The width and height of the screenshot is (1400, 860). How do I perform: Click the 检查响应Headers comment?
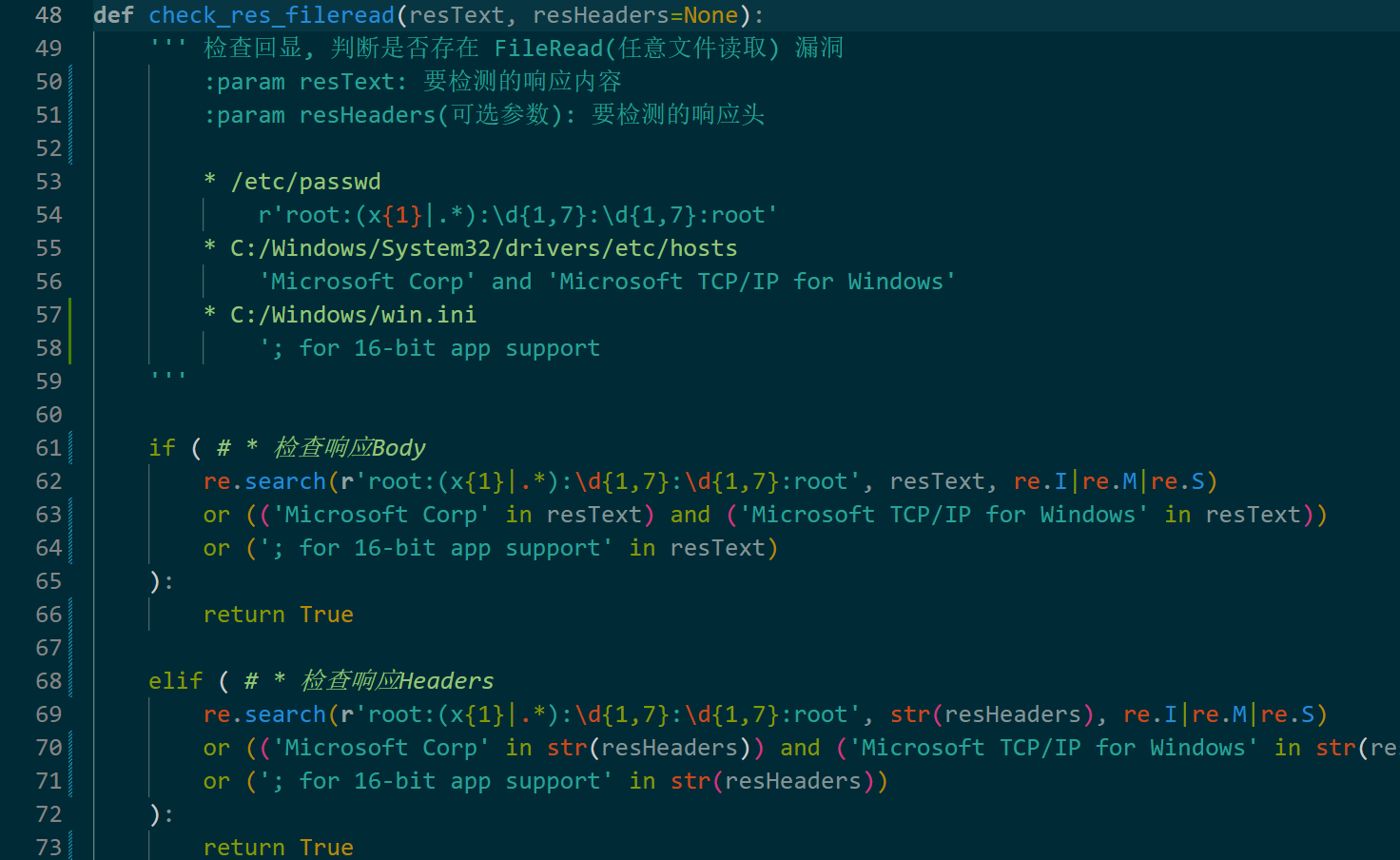(398, 681)
